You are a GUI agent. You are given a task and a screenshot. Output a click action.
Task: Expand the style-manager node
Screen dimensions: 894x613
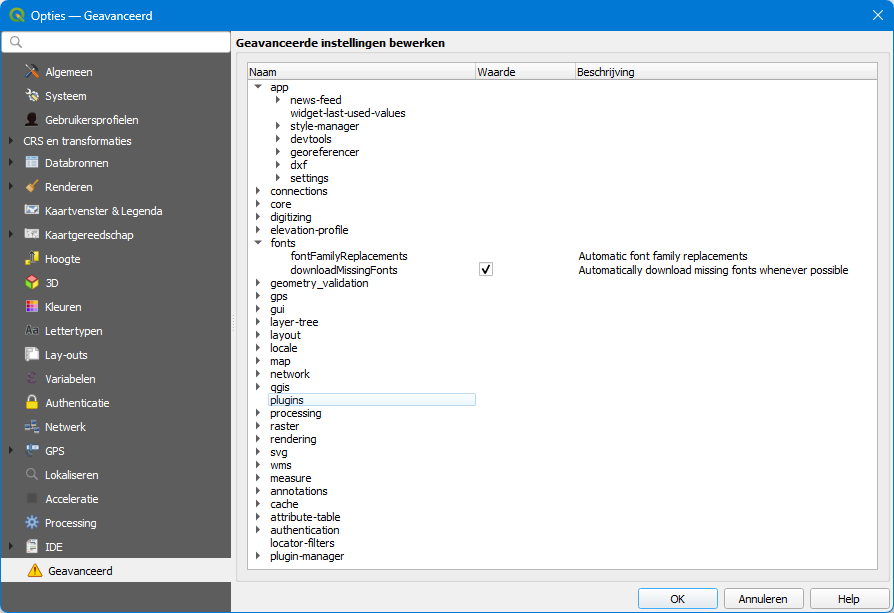(278, 125)
